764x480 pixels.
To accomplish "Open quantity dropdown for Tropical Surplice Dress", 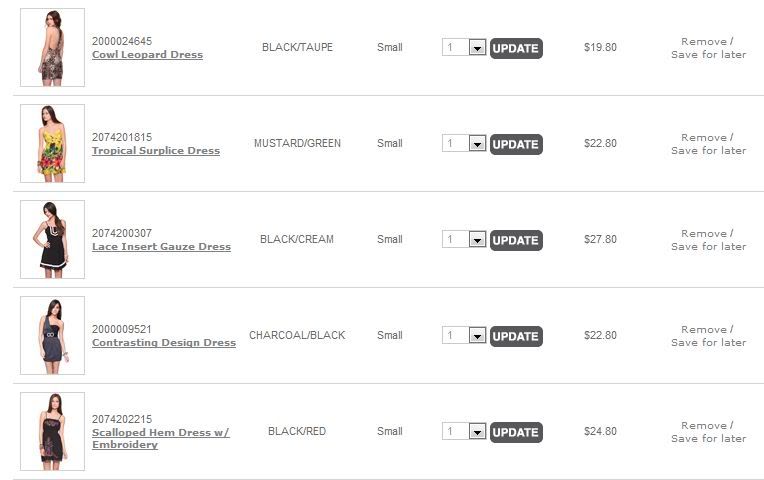I will [x=477, y=144].
